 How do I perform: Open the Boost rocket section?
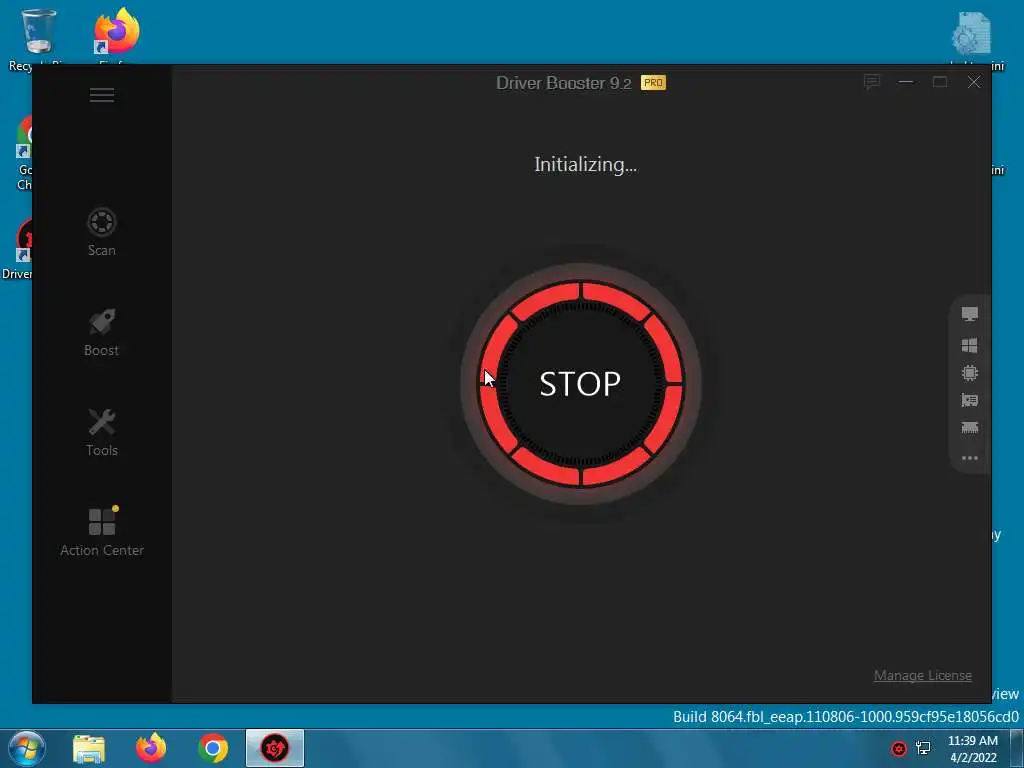point(101,332)
